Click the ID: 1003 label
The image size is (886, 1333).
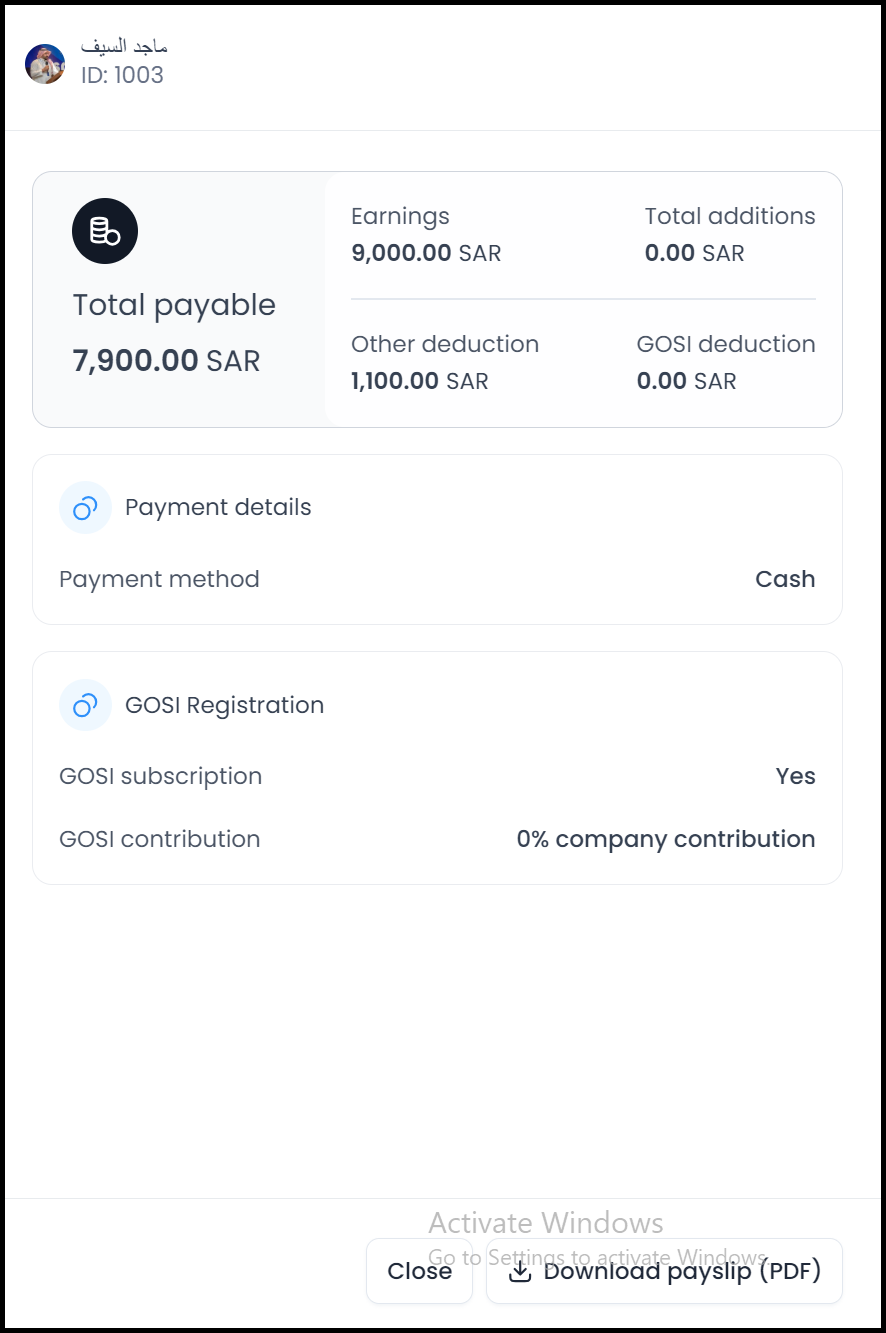pyautogui.click(x=122, y=75)
